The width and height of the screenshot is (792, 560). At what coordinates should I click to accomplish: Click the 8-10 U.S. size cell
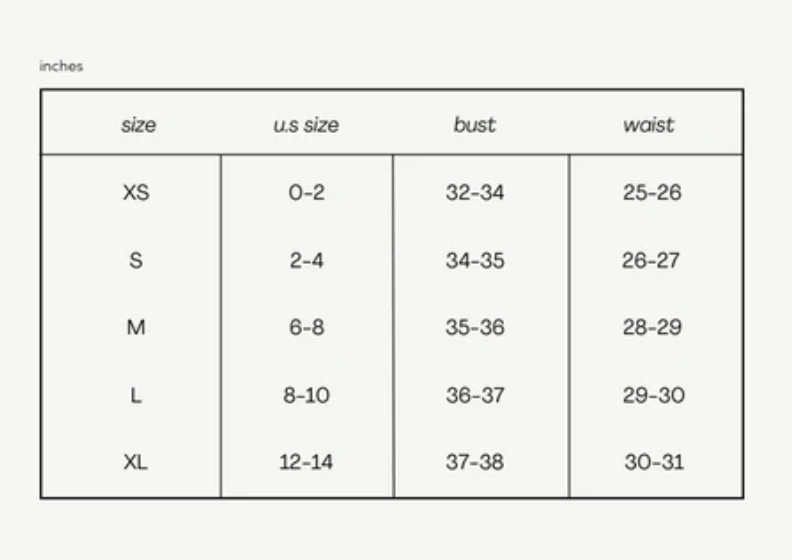[306, 395]
